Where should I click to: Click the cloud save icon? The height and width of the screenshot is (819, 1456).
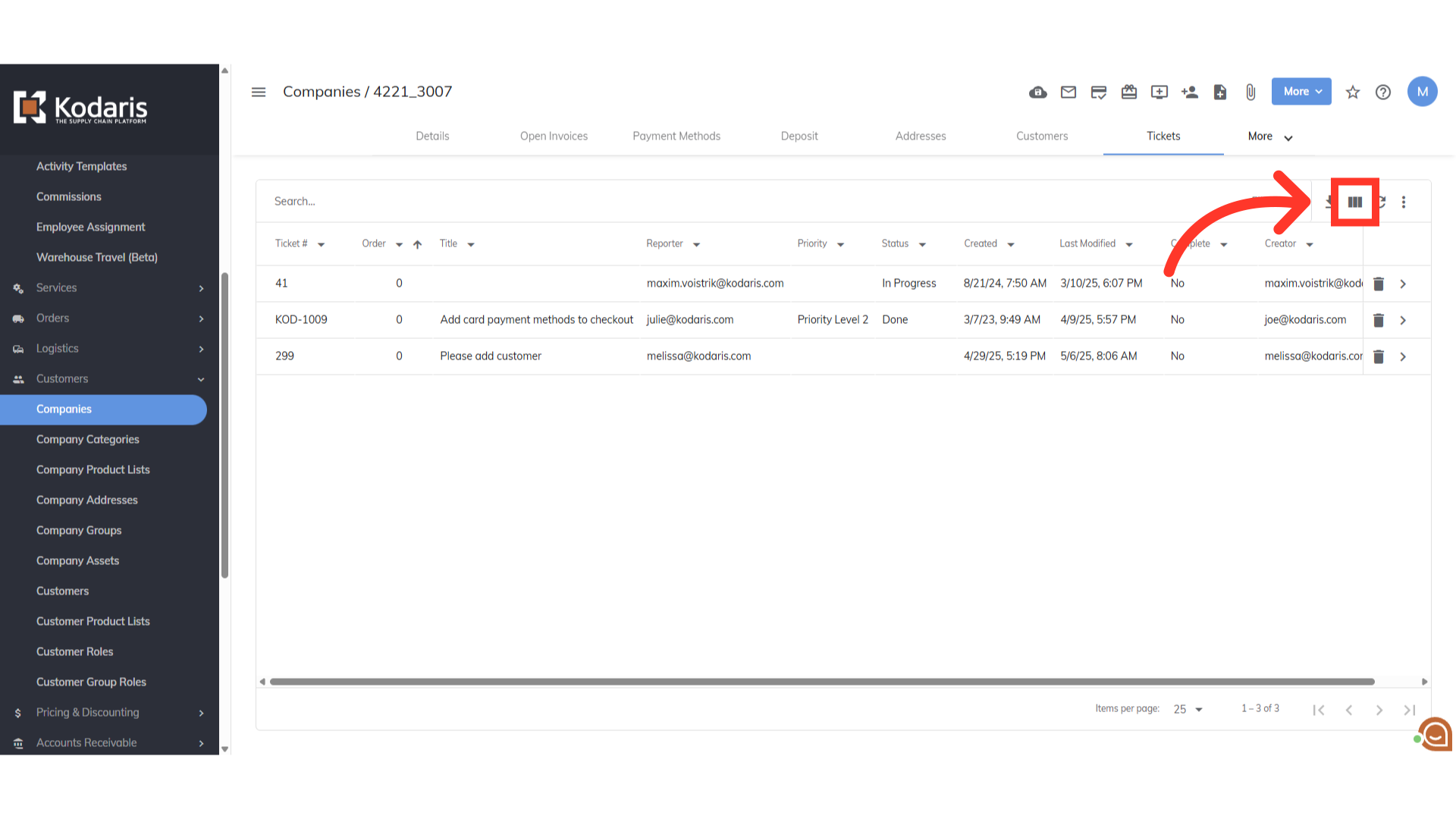click(x=1037, y=93)
